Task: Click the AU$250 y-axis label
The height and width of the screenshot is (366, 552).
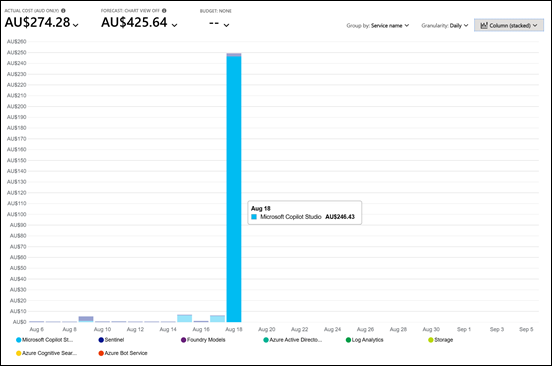Action: (x=17, y=52)
